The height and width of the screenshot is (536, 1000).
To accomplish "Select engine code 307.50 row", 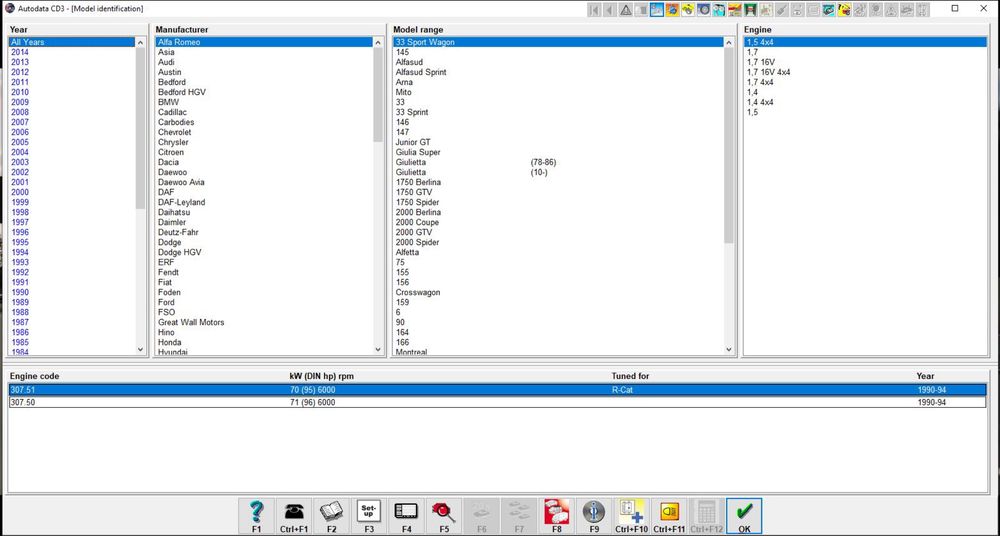I will [x=23, y=402].
